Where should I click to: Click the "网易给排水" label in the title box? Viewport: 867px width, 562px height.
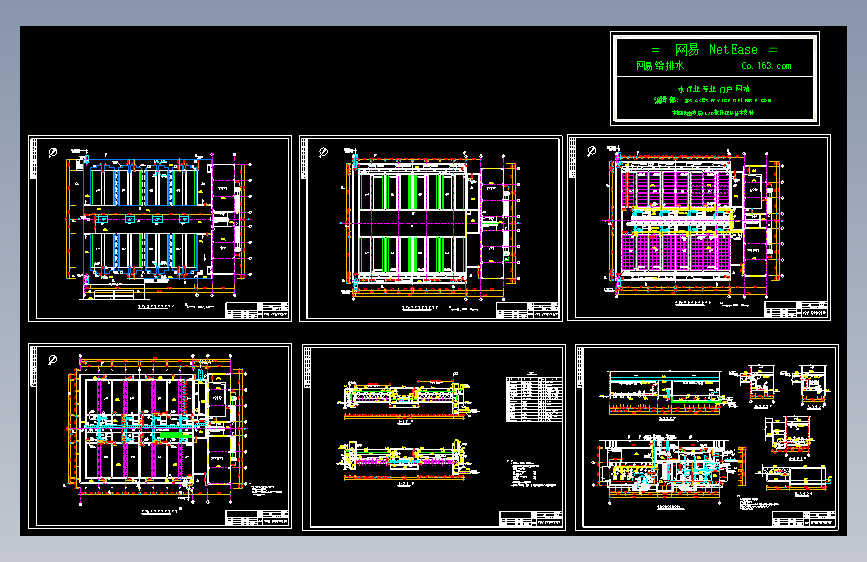click(x=660, y=66)
